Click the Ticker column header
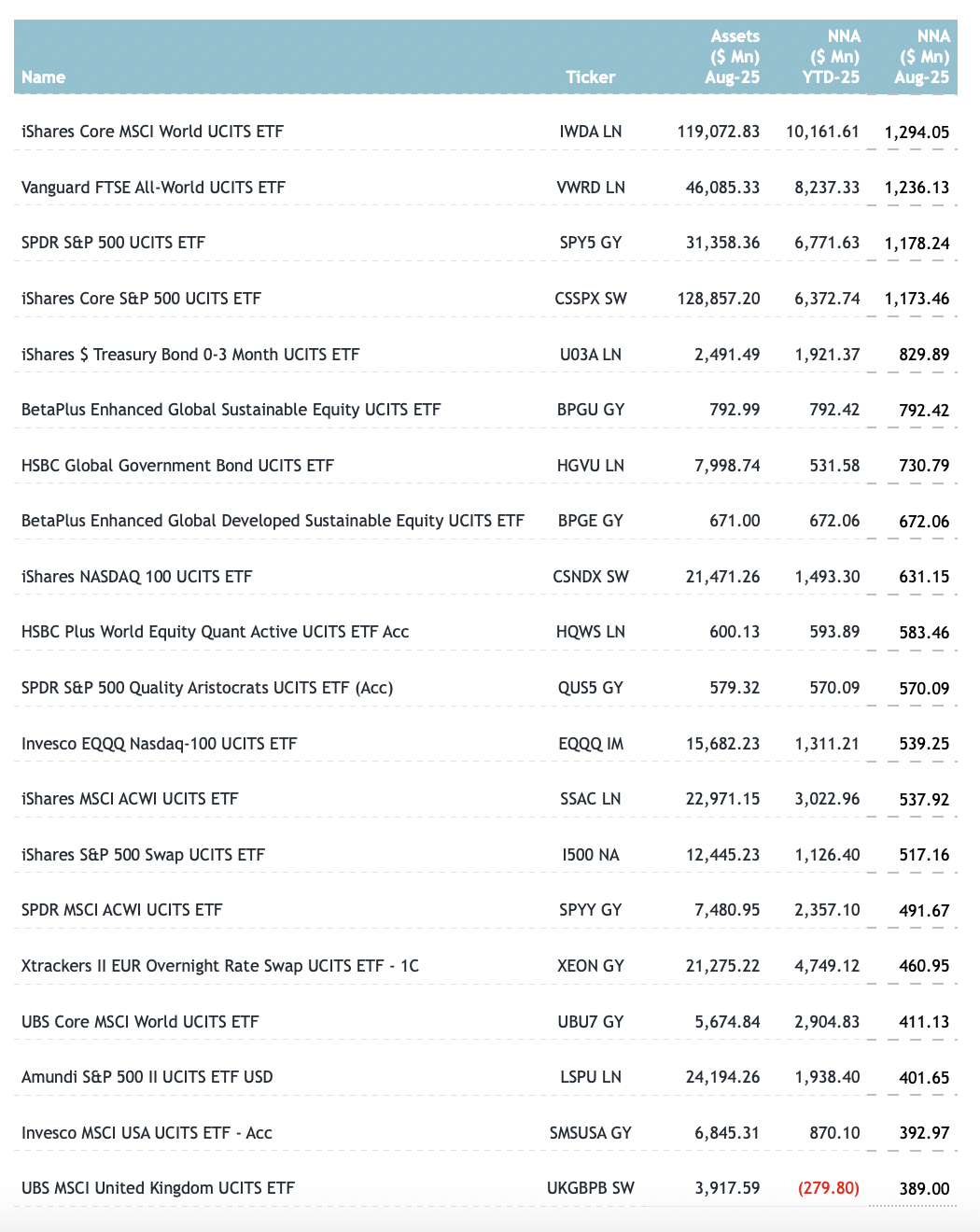980x1232 pixels. (x=590, y=77)
